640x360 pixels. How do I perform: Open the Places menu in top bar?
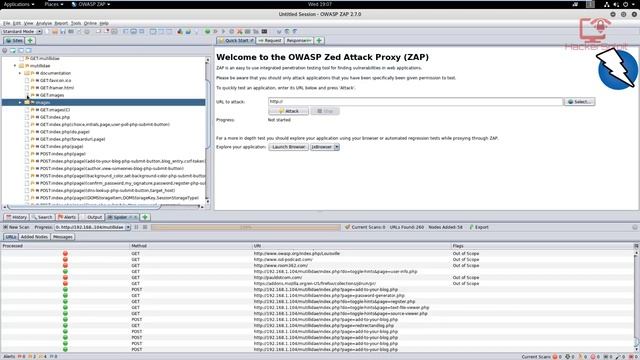(x=53, y=4)
